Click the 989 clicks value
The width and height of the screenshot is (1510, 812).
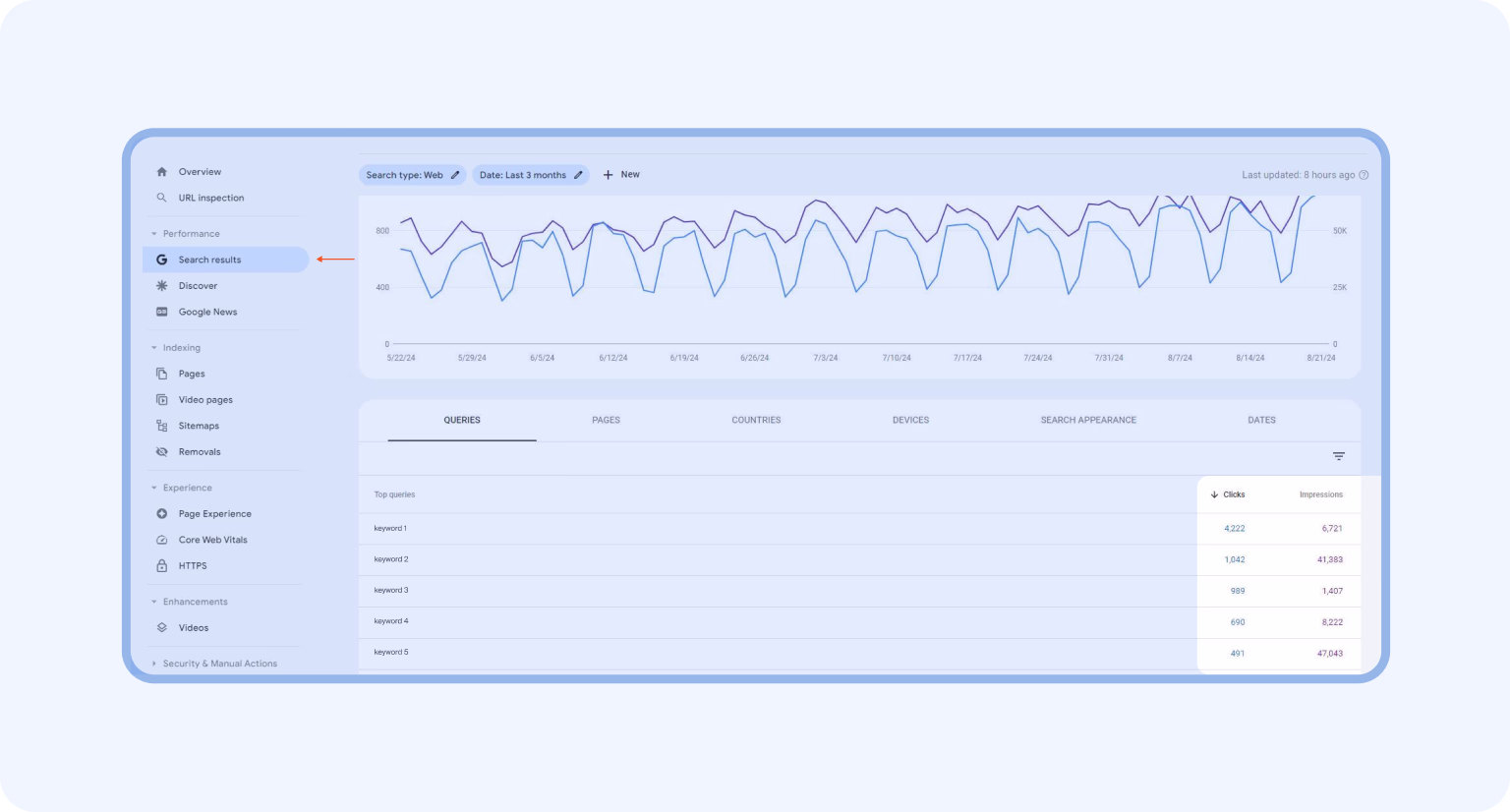(1238, 591)
